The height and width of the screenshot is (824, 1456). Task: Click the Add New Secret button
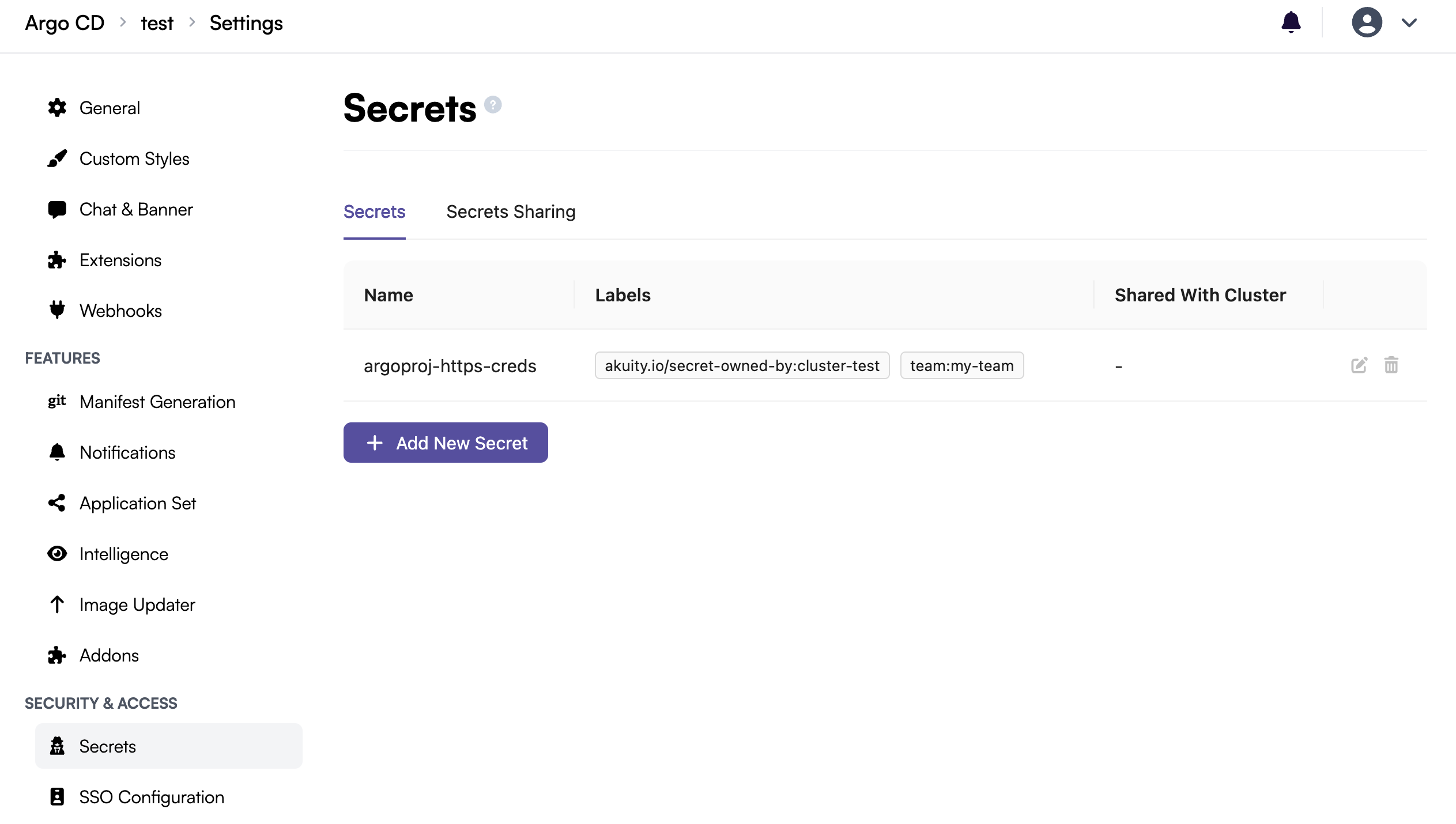(x=445, y=443)
